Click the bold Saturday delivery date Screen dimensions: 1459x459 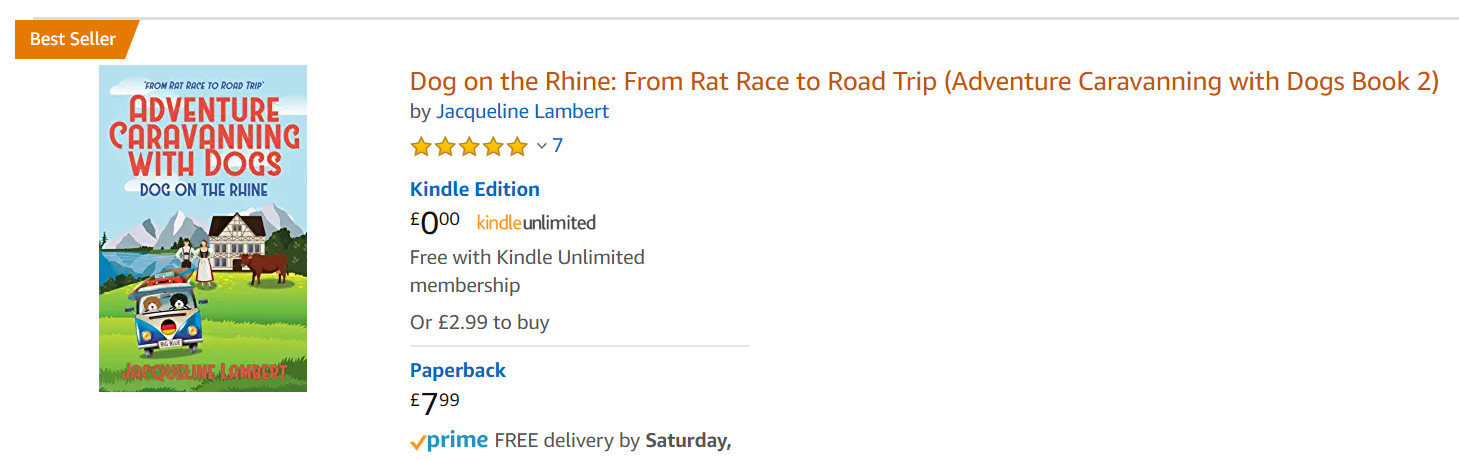[x=688, y=440]
